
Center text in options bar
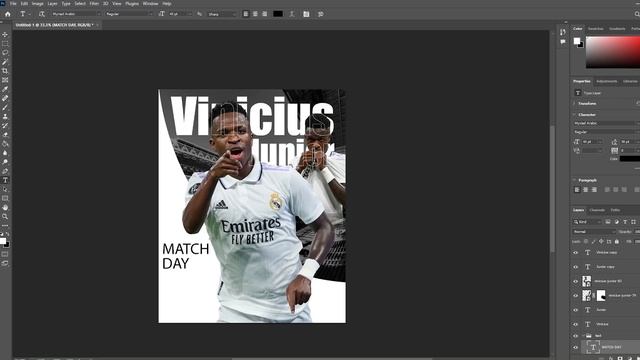coord(255,14)
